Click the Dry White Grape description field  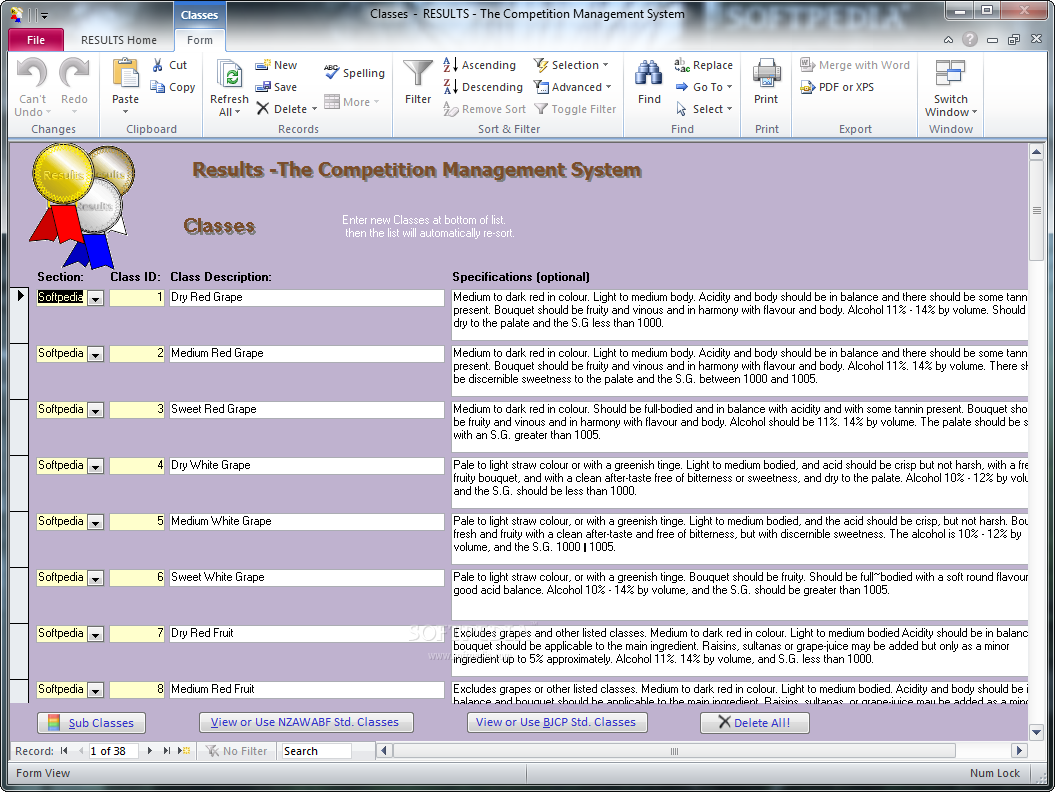[x=307, y=466]
